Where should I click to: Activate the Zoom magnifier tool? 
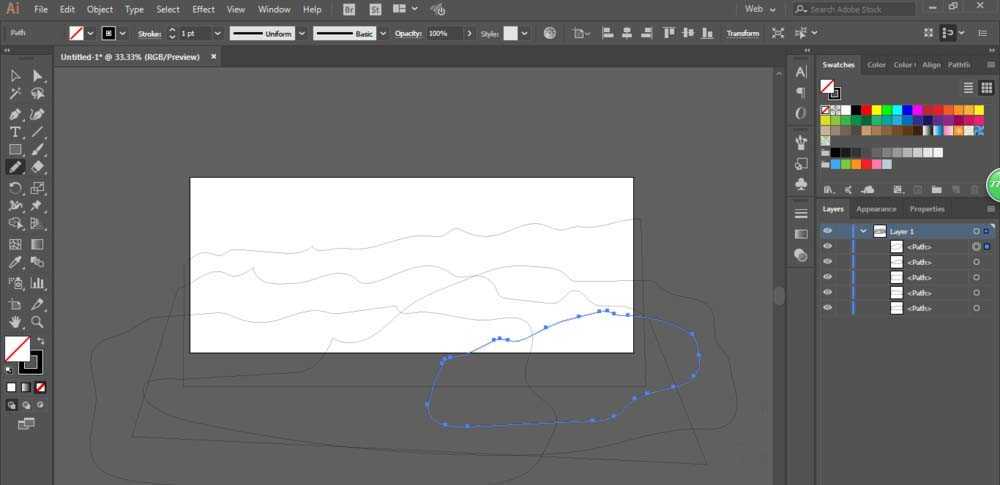[x=37, y=322]
